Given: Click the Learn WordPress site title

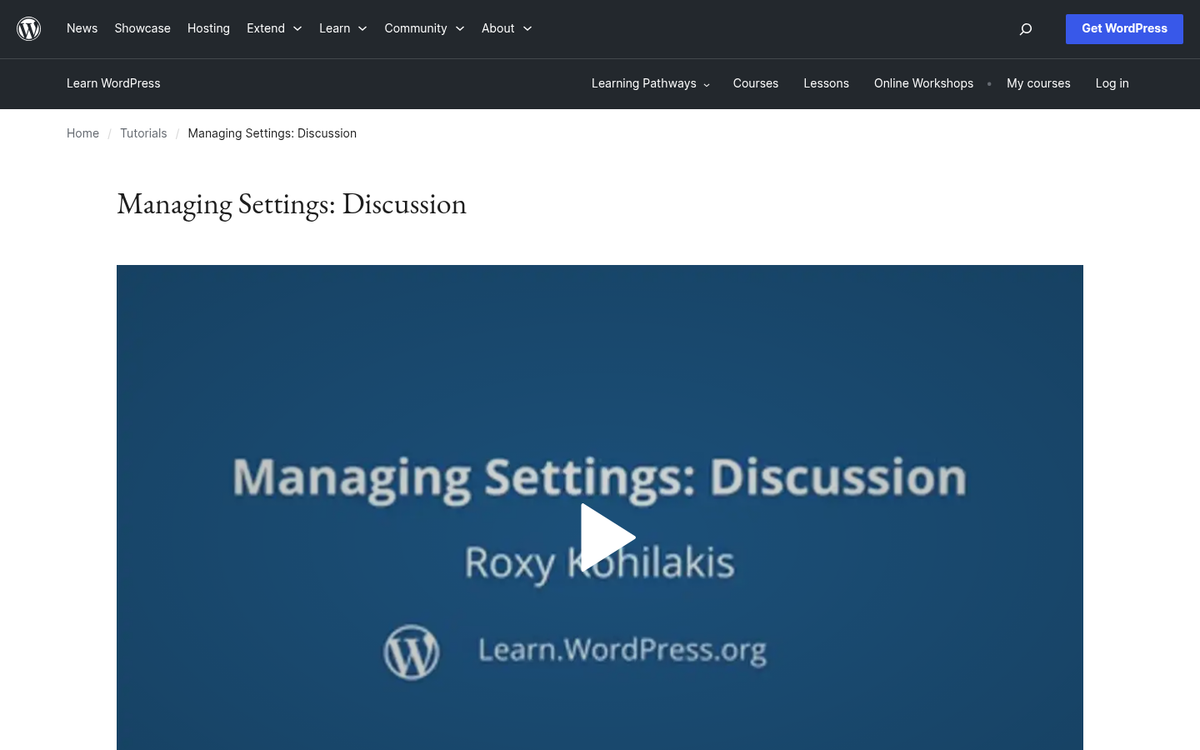Looking at the screenshot, I should point(113,84).
